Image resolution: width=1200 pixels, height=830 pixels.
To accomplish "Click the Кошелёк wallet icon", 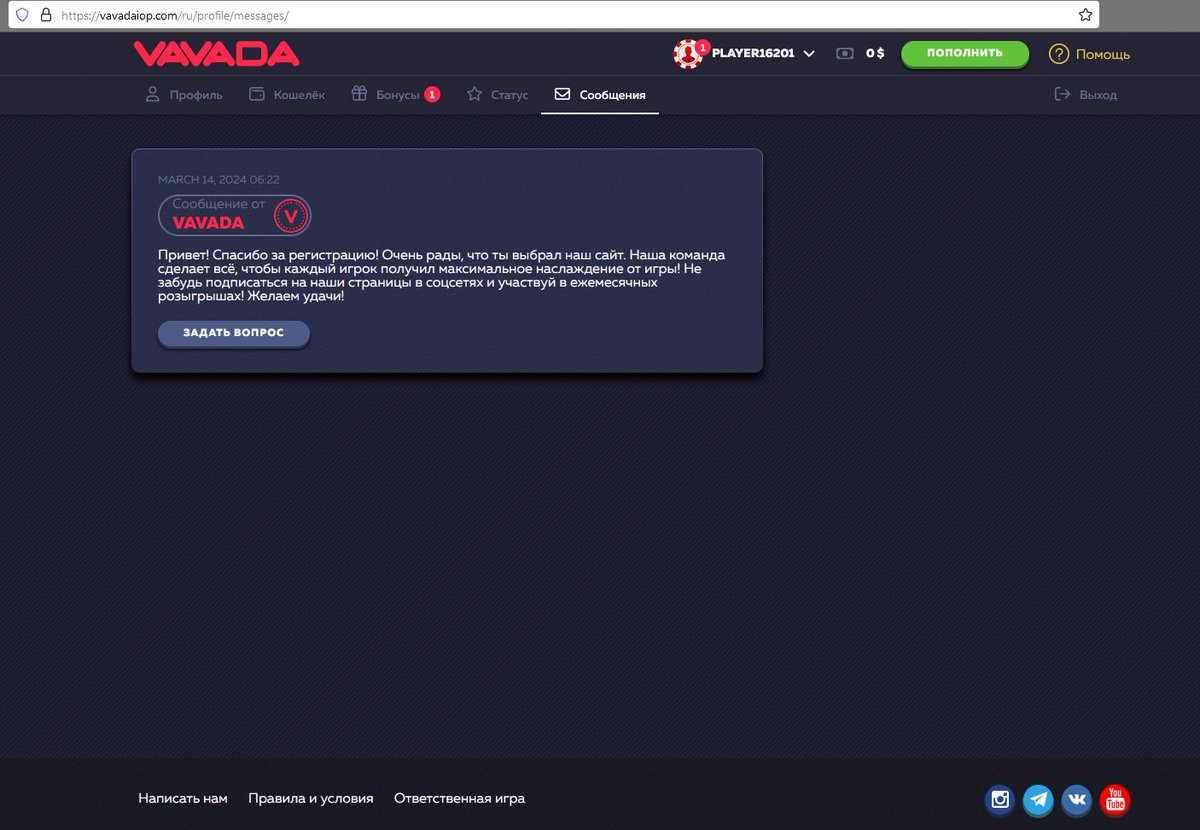I will click(x=256, y=94).
